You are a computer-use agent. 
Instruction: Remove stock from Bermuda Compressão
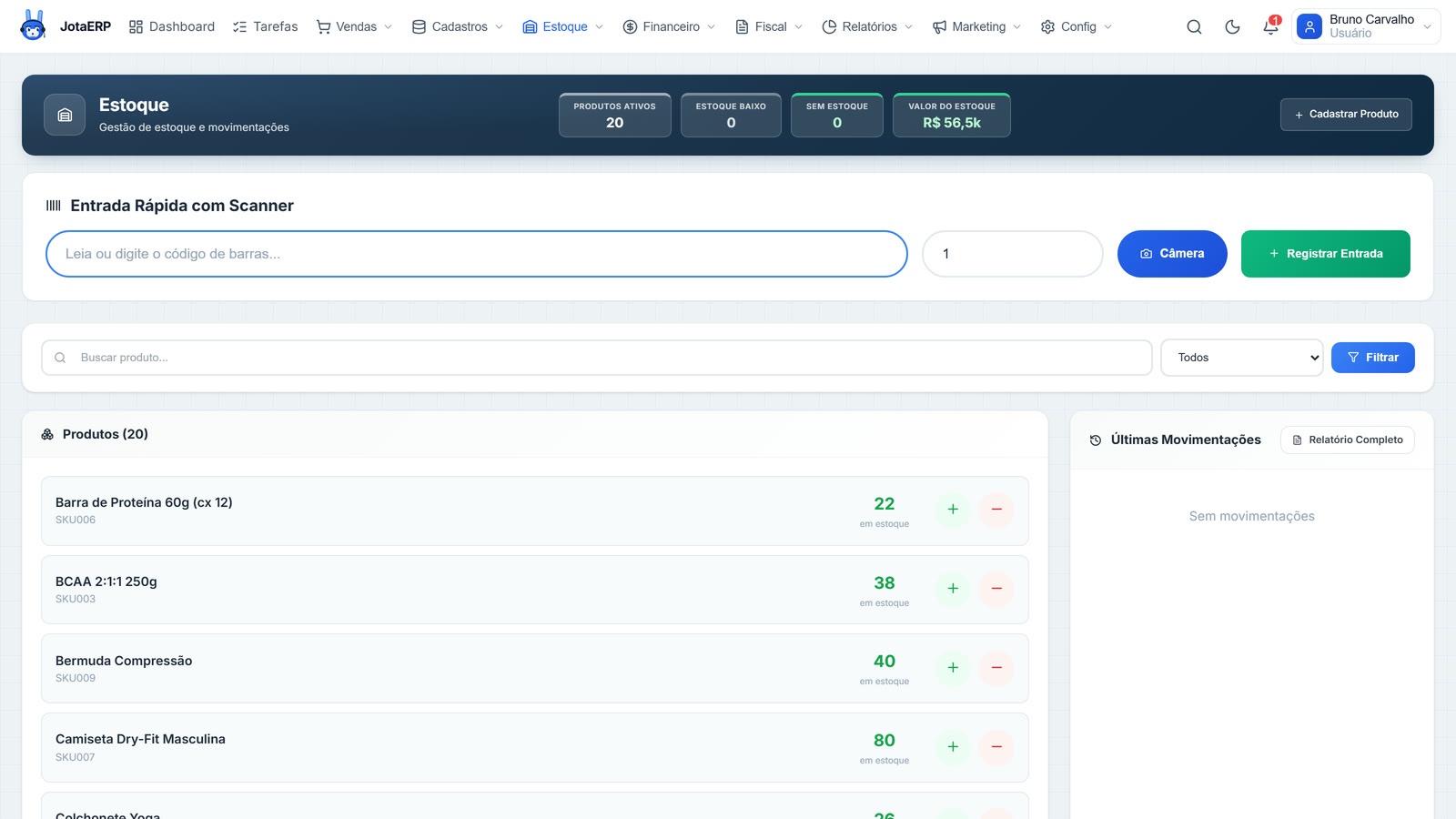[x=996, y=668]
